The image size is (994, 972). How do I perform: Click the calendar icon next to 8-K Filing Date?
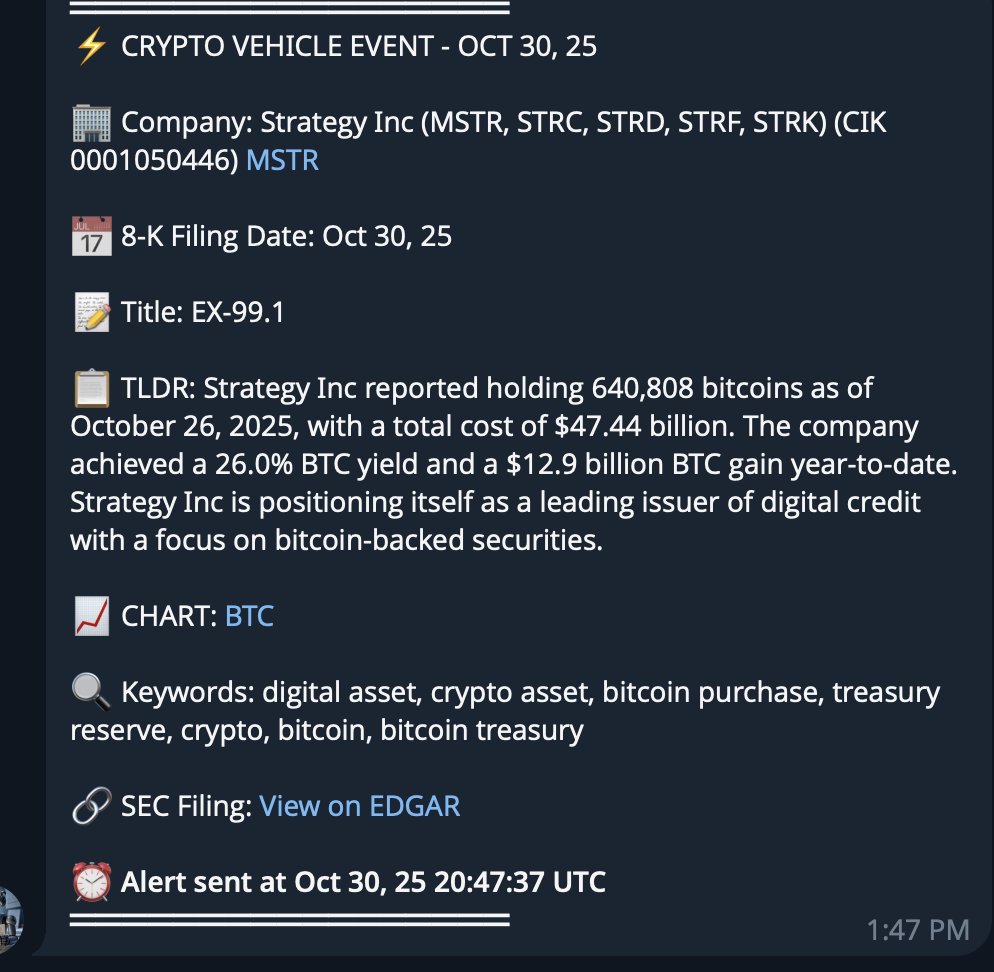[91, 235]
